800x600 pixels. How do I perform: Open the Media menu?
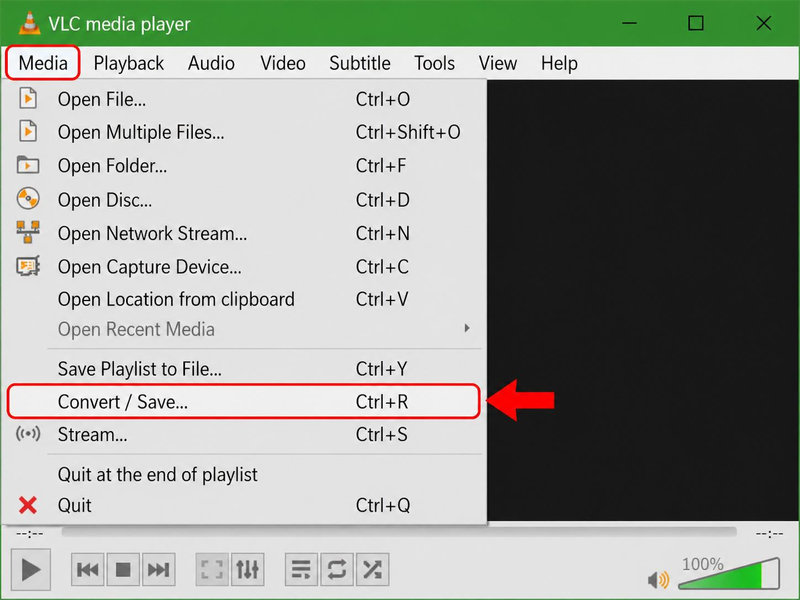[x=43, y=63]
